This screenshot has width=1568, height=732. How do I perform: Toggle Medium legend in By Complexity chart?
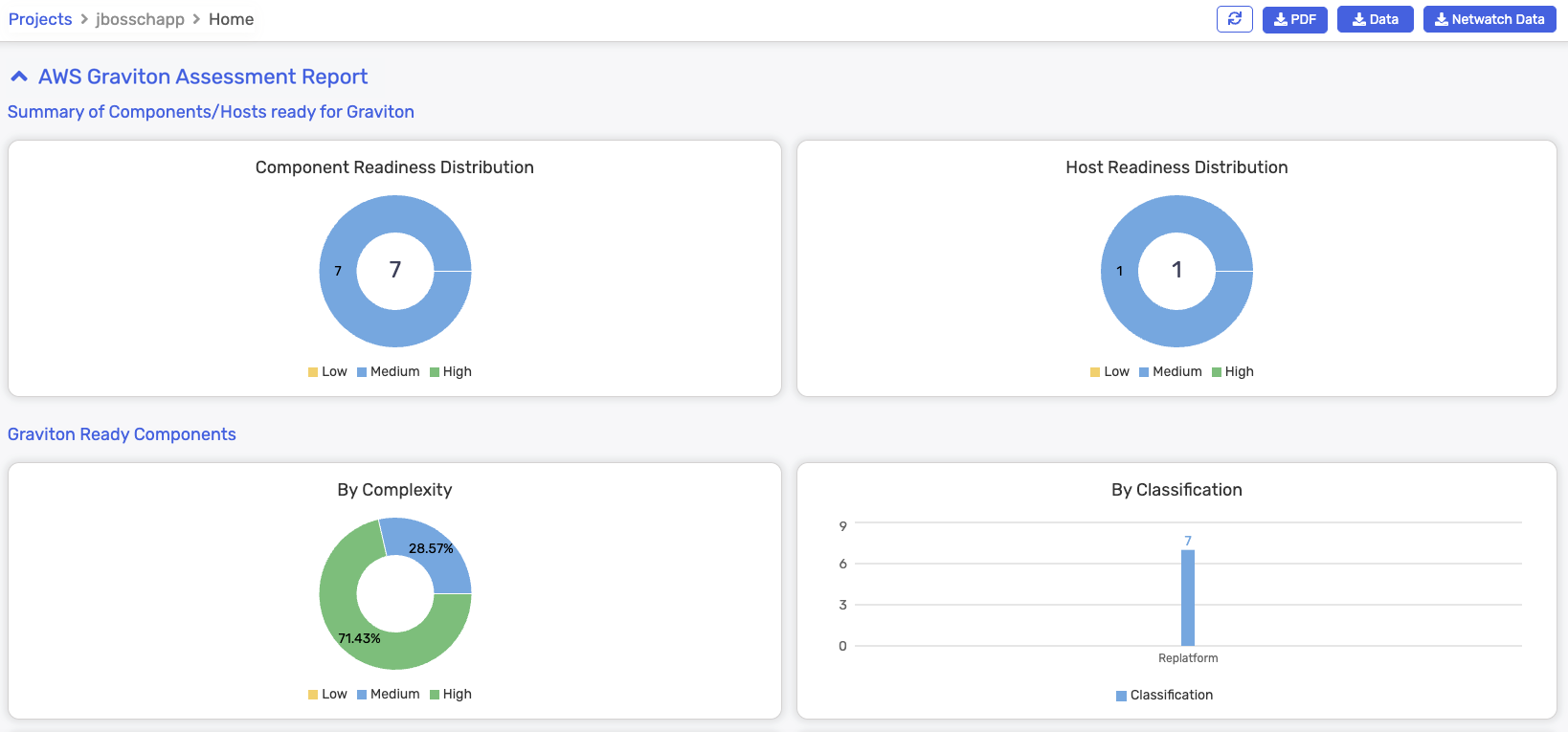point(388,694)
